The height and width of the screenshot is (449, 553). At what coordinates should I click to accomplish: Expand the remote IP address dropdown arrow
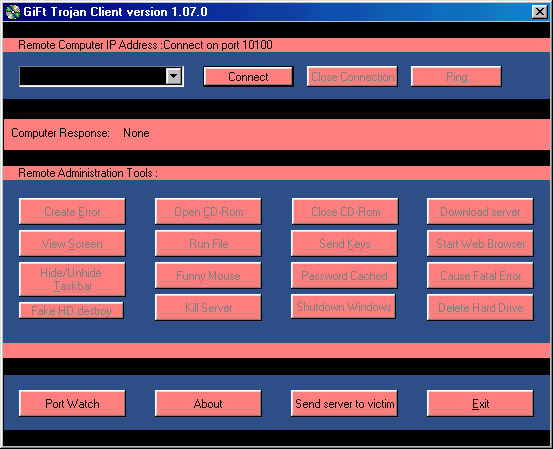(x=174, y=76)
